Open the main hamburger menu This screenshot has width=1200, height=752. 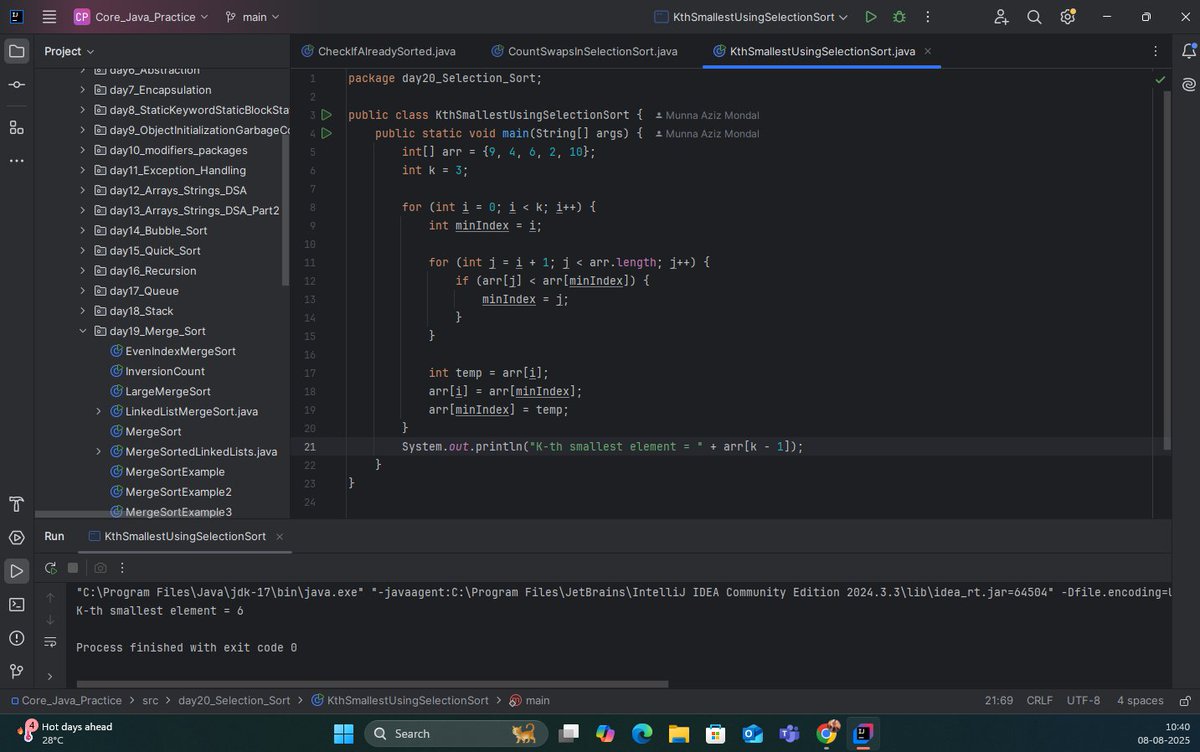49,17
